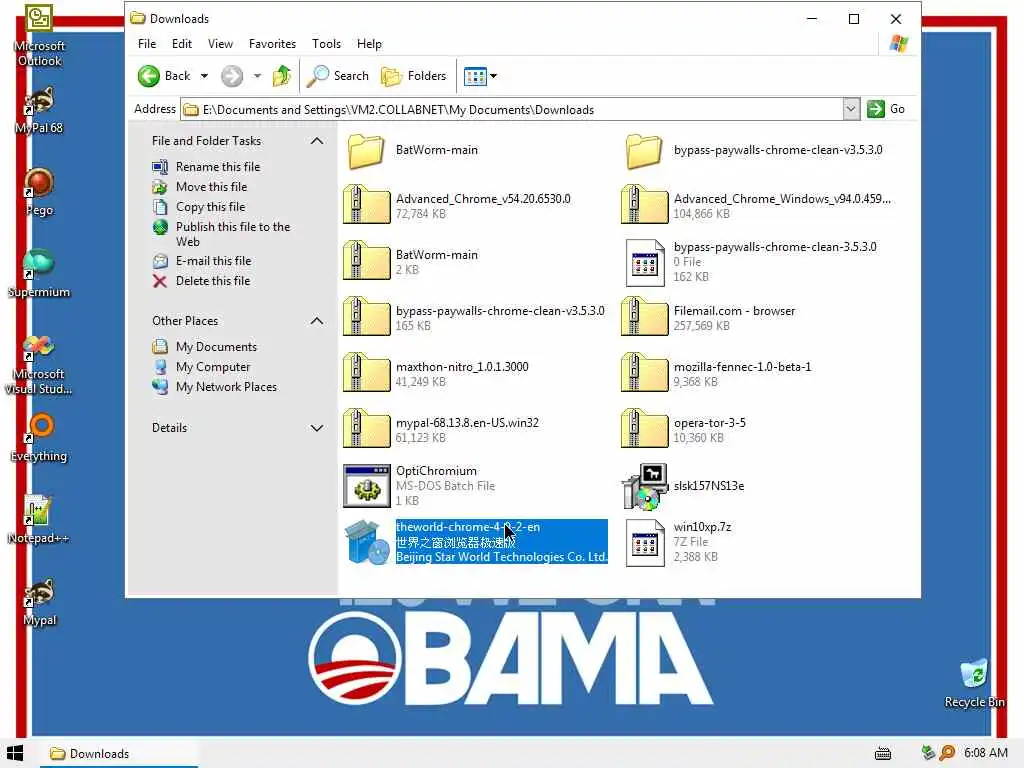
Task: Select Advanced_Chrome_Windows_v94 zip archive
Action: (x=756, y=205)
